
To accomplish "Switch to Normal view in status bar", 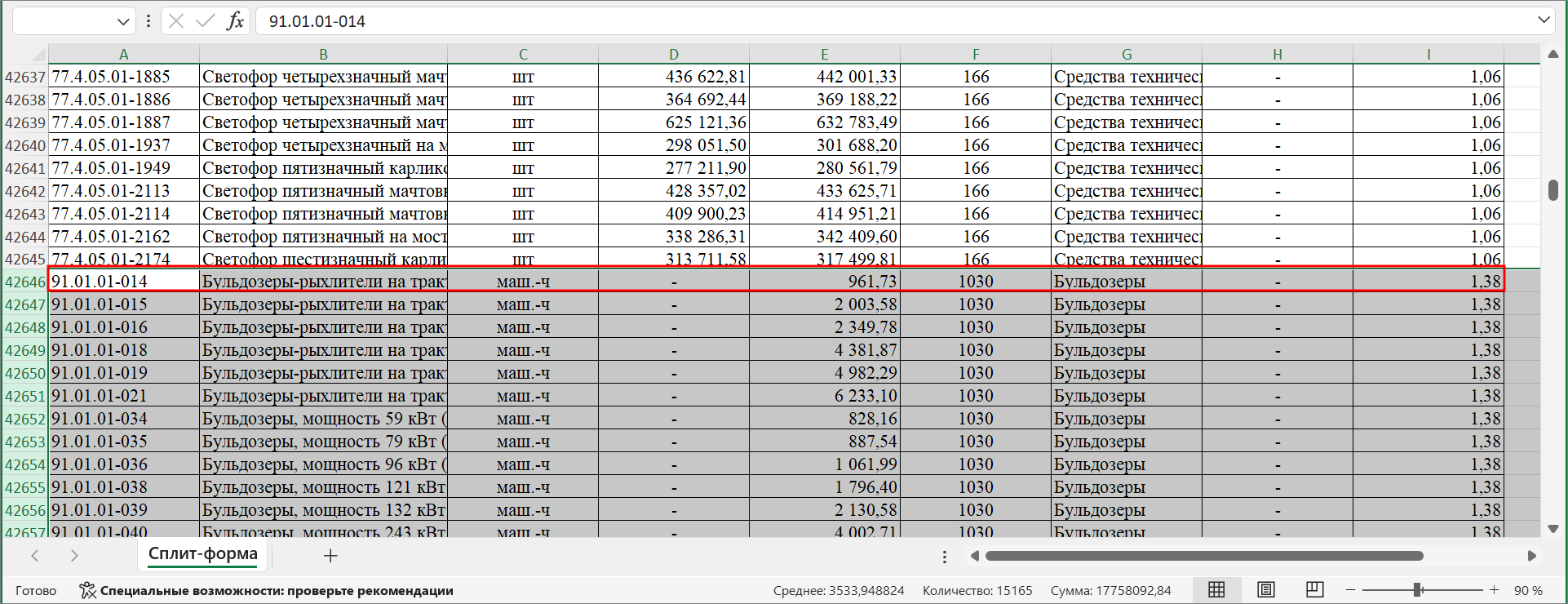I will 1216,590.
